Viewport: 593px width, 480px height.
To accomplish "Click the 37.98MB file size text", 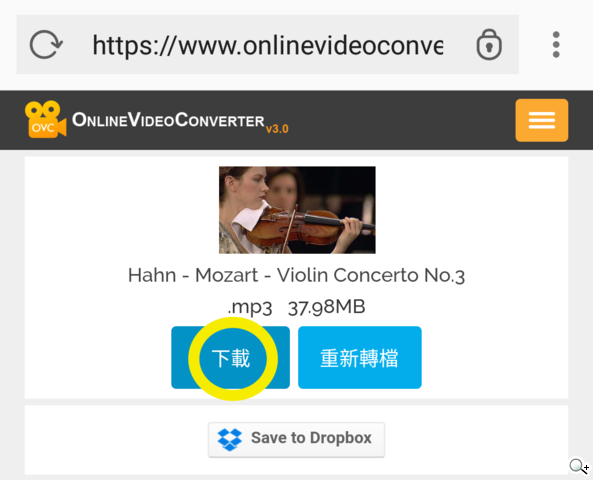I will tap(326, 307).
